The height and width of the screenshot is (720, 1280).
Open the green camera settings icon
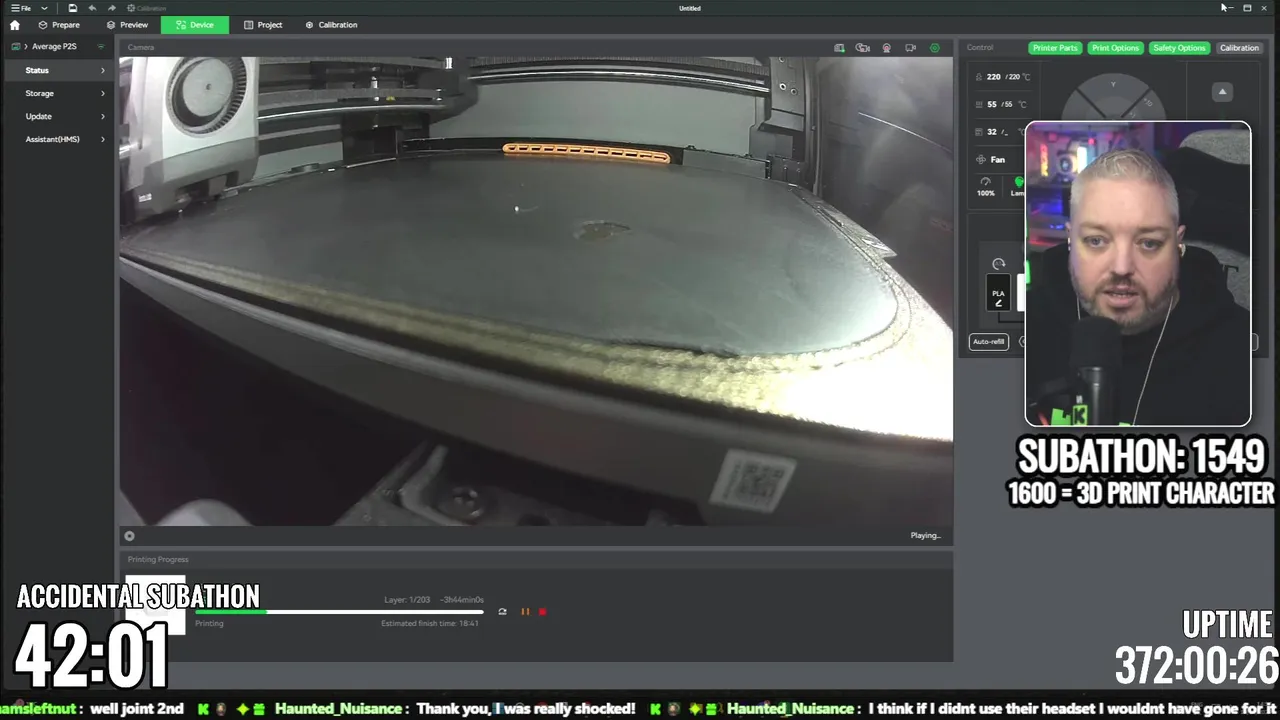pos(935,47)
